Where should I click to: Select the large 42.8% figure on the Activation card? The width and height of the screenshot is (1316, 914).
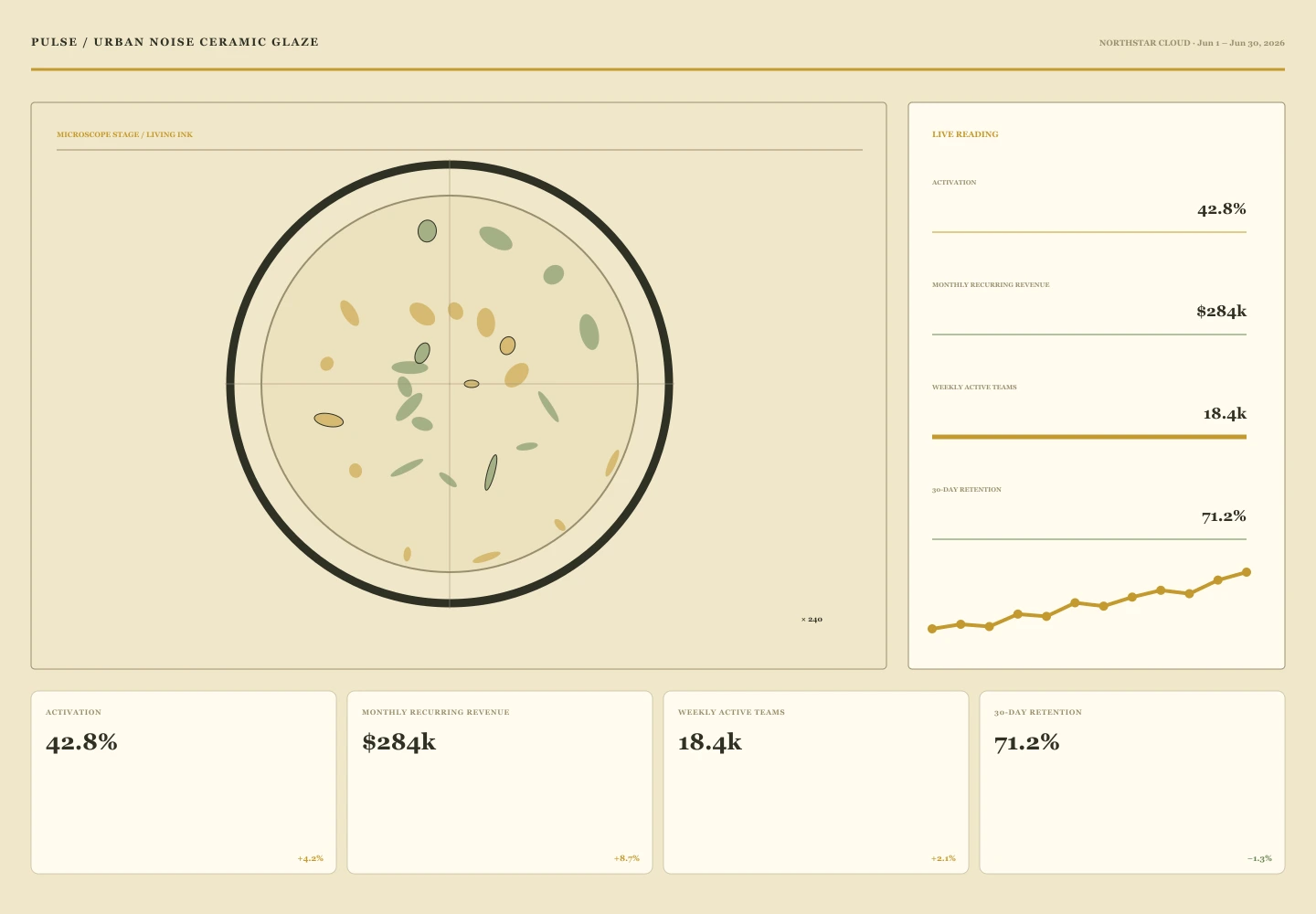pyautogui.click(x=82, y=742)
